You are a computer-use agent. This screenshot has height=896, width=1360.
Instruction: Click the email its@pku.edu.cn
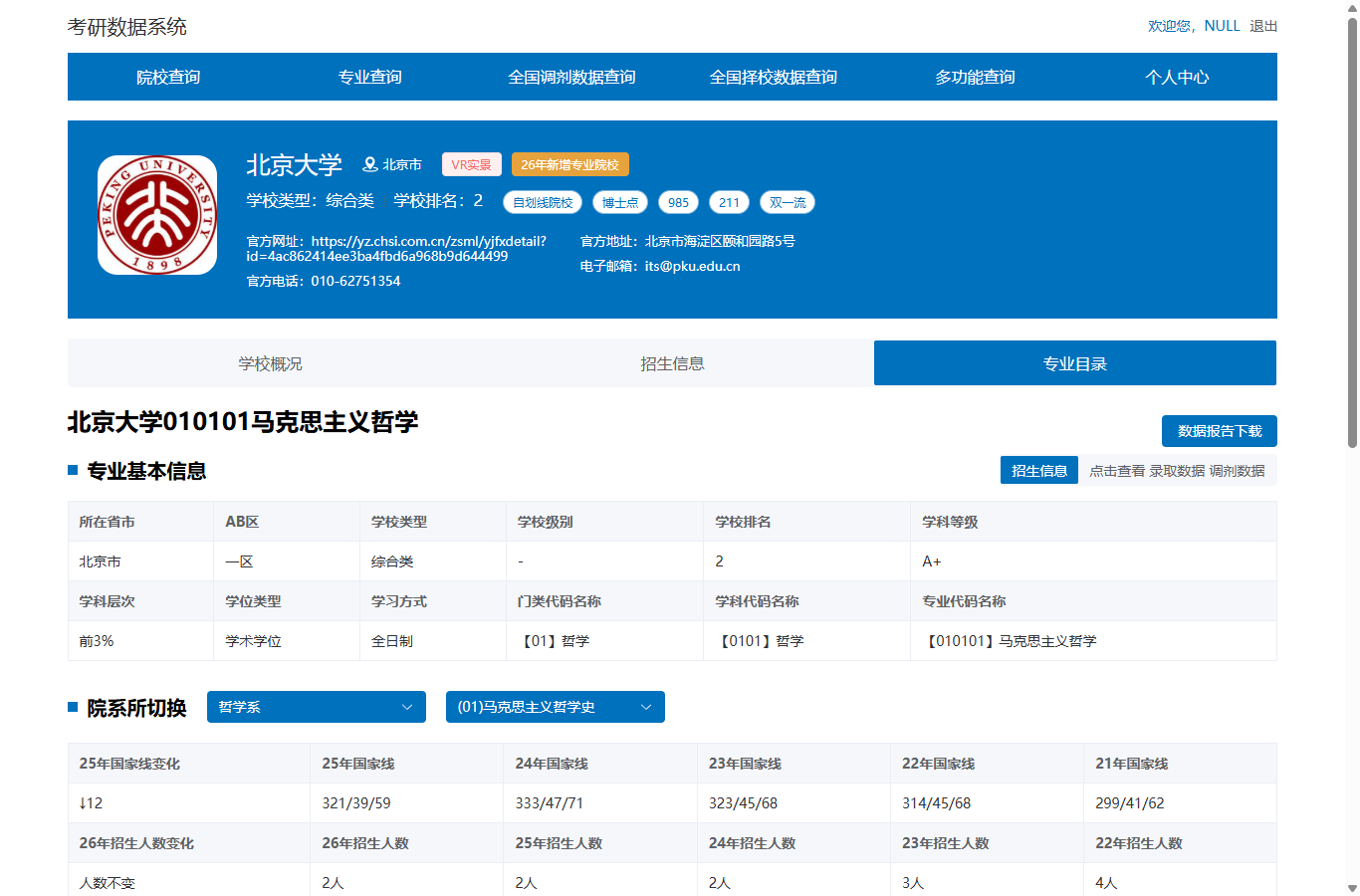692,266
